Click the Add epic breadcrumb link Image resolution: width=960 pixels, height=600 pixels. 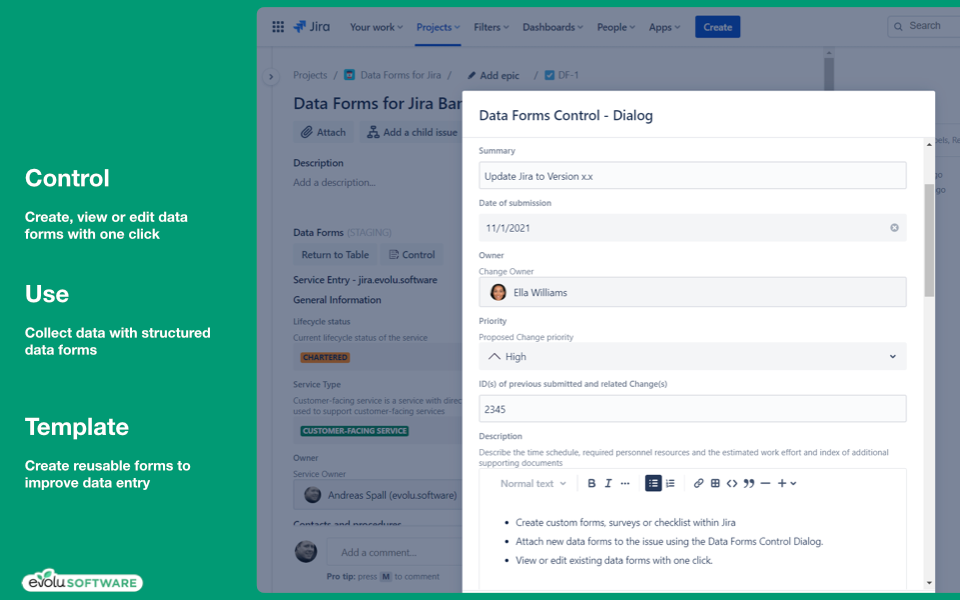(x=499, y=75)
